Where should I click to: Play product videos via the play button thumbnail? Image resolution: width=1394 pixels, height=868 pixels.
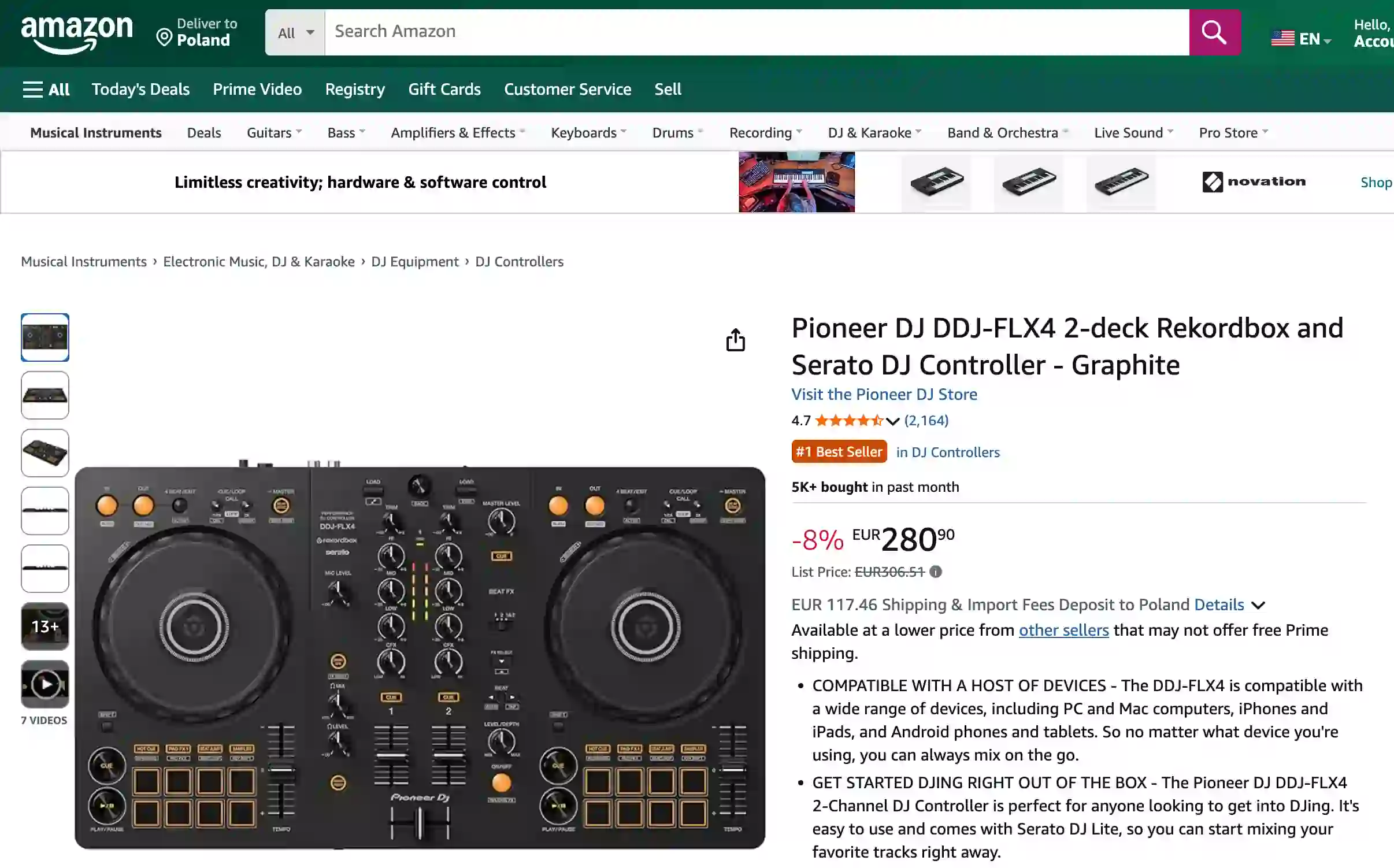(45, 685)
